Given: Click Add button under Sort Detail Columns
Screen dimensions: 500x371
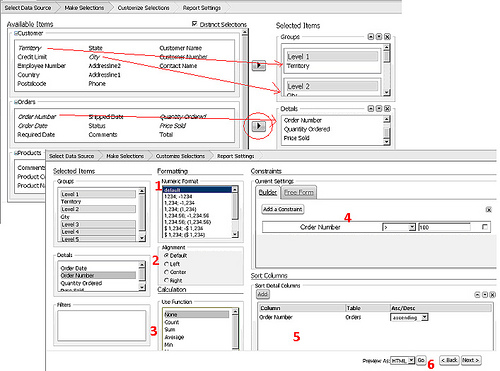Looking at the screenshot, I should pos(263,294).
